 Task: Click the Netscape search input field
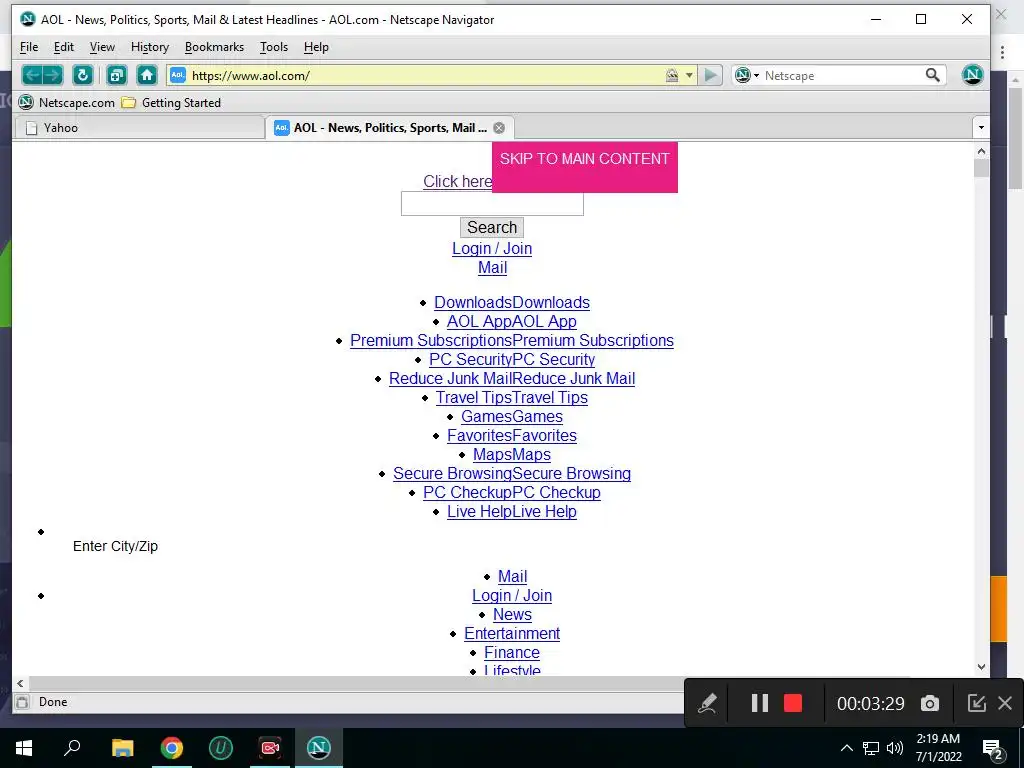click(x=842, y=76)
